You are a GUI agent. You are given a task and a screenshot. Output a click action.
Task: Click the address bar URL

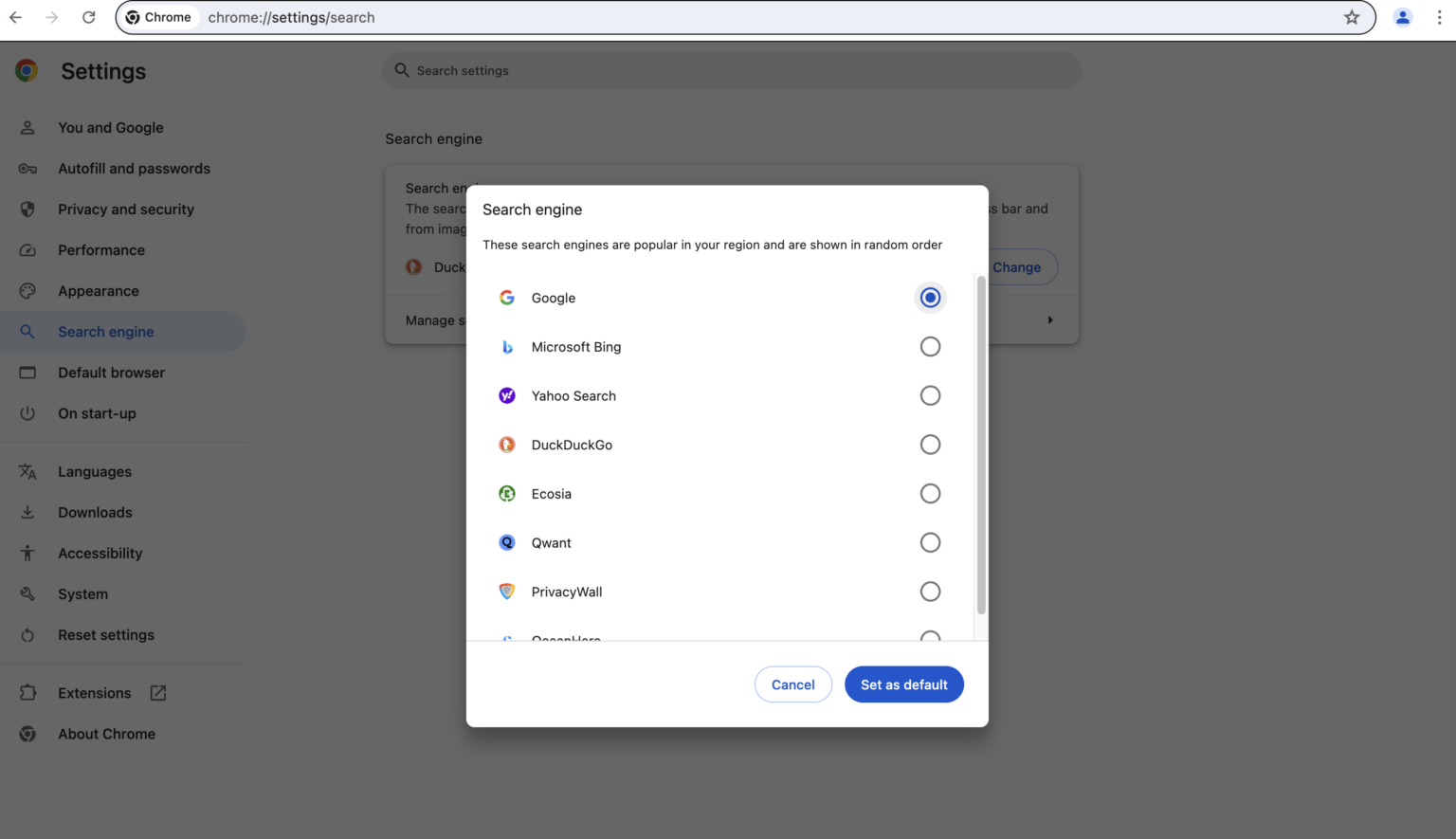[292, 17]
